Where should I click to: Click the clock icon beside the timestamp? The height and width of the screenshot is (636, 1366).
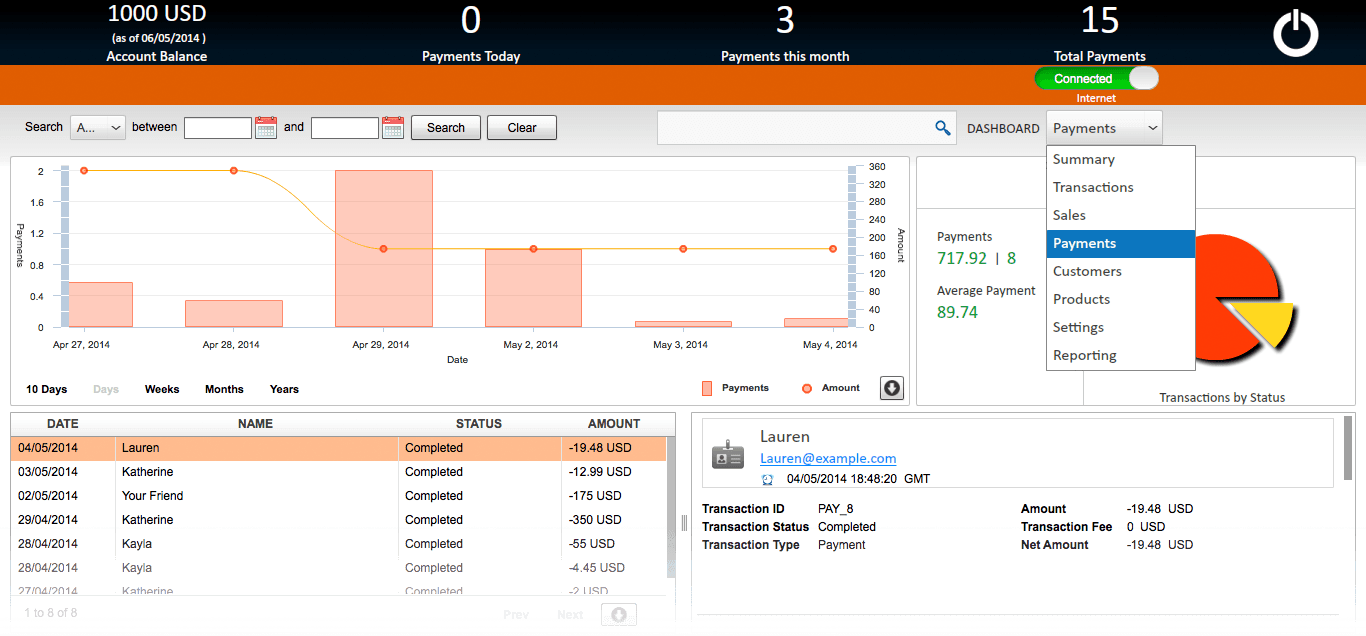coord(767,480)
